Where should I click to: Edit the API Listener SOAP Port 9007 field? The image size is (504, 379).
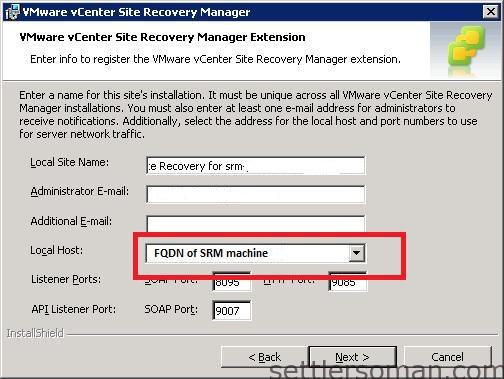click(x=232, y=311)
